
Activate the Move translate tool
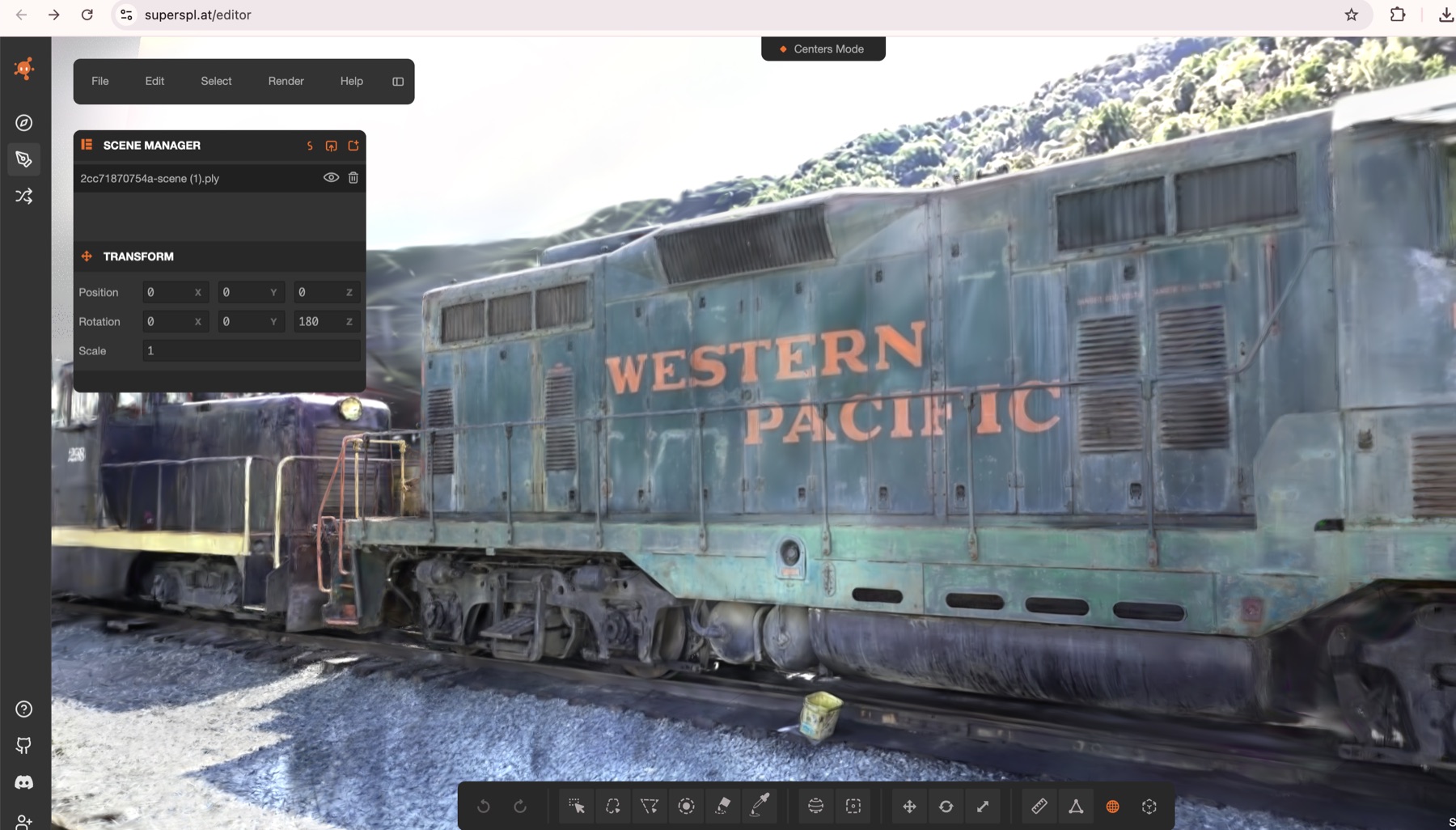coord(909,807)
